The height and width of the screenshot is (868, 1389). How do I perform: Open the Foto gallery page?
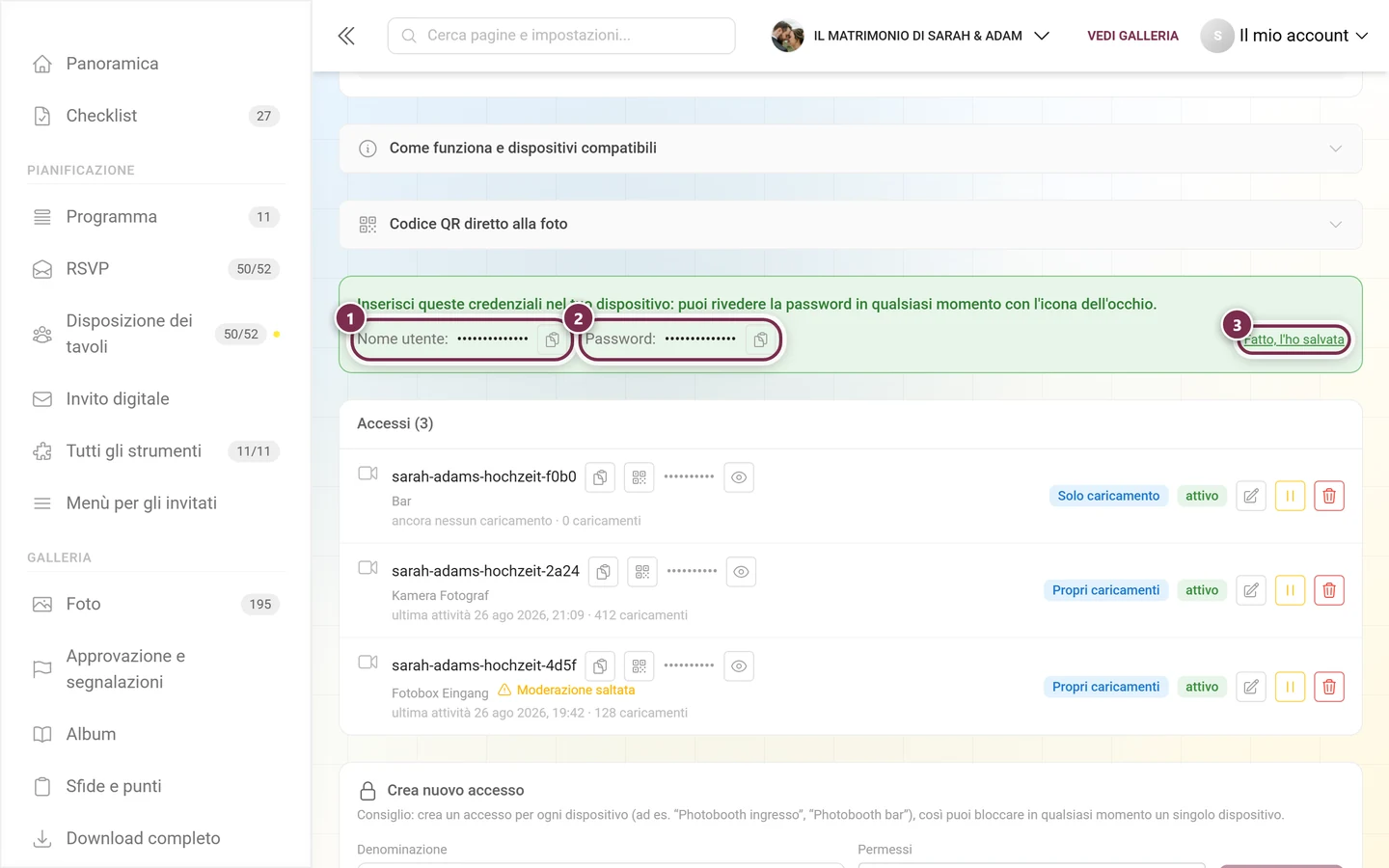coord(155,604)
